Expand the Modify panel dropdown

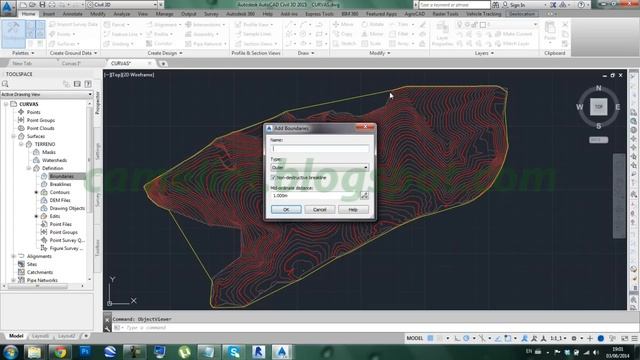[x=380, y=53]
